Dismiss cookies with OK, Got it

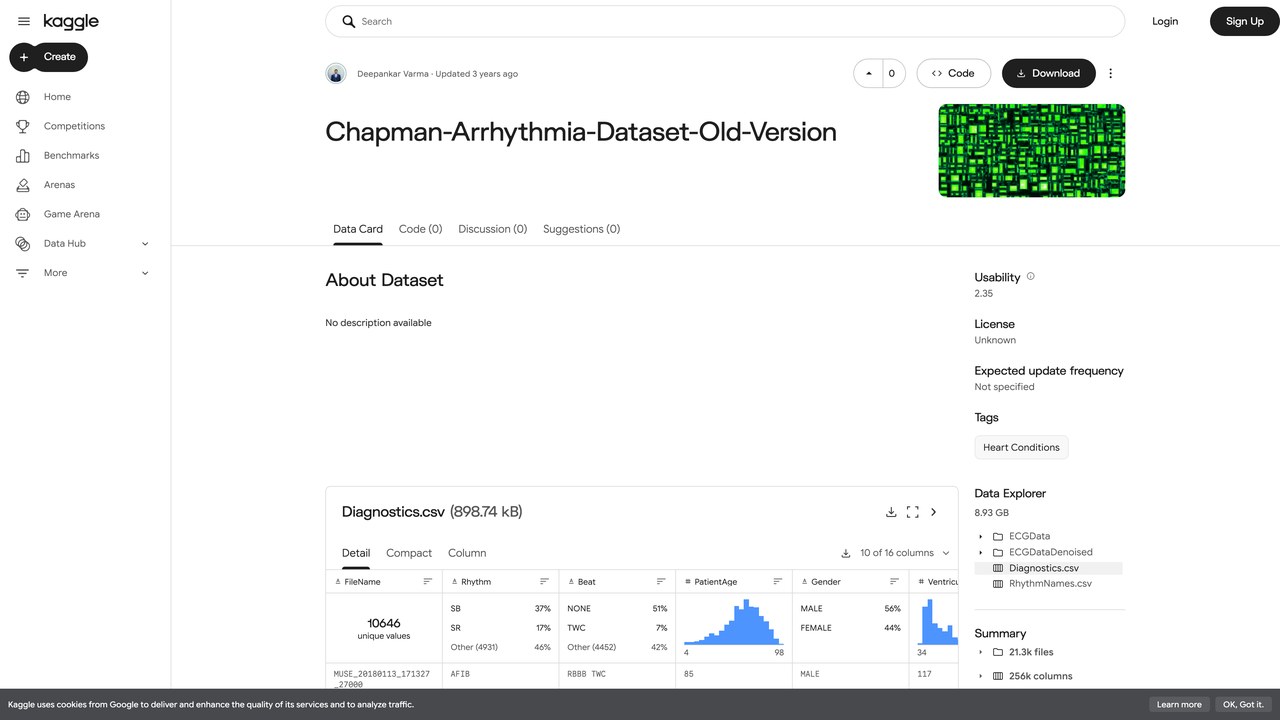coord(1243,704)
